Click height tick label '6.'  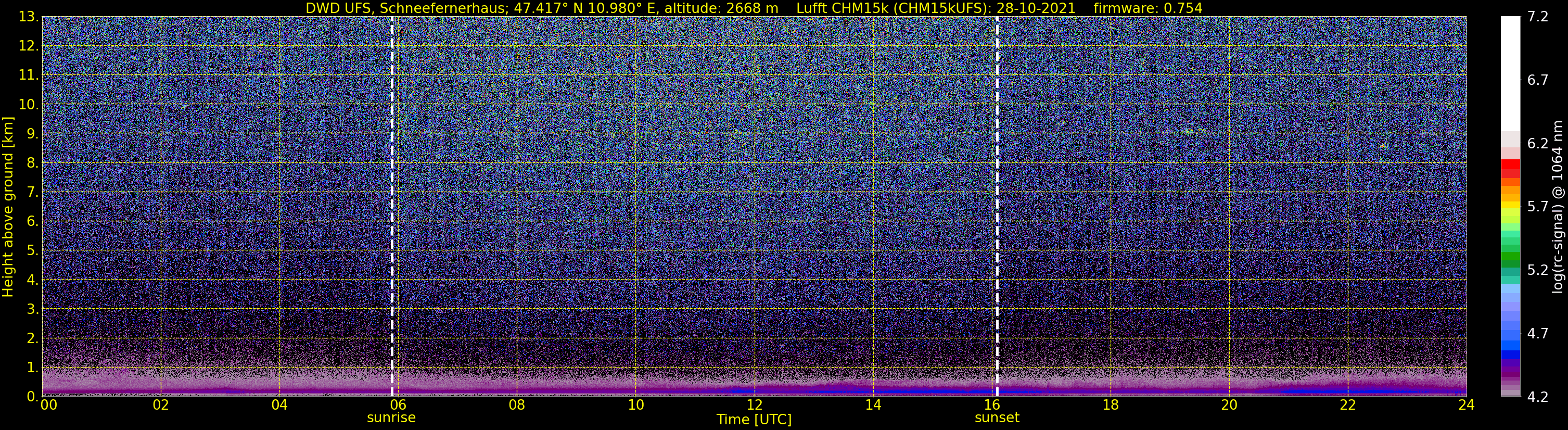[33, 222]
